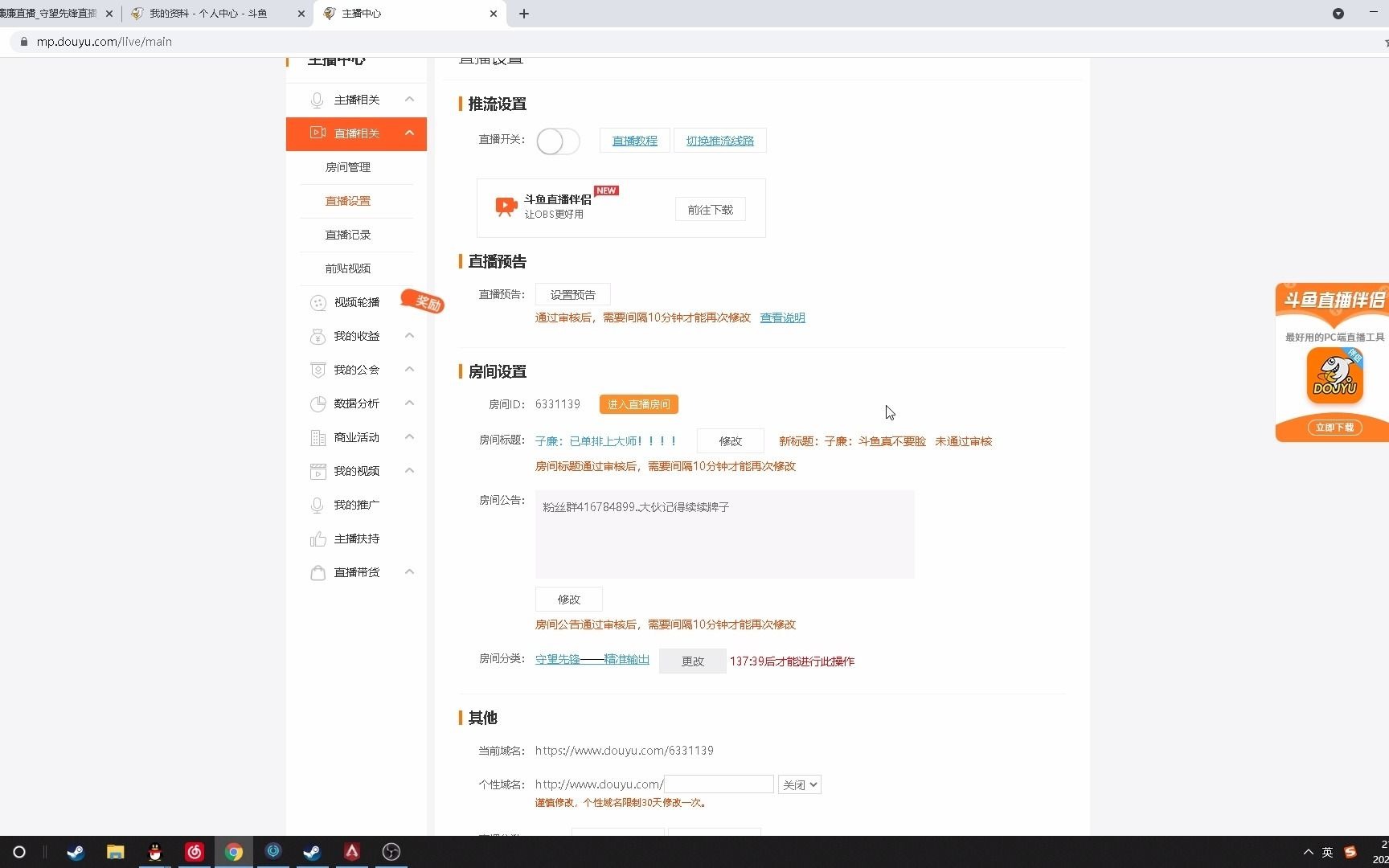Expand the 我的公会 section chevron
Screen dimensions: 1389x868
[x=409, y=370]
